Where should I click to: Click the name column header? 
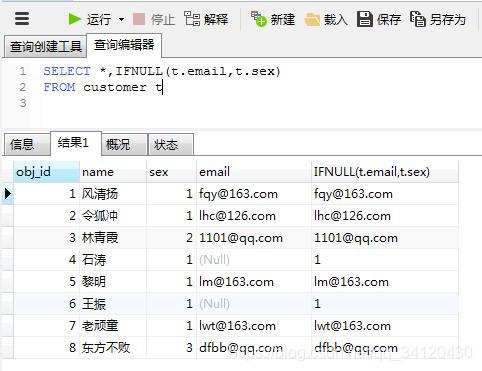click(113, 172)
